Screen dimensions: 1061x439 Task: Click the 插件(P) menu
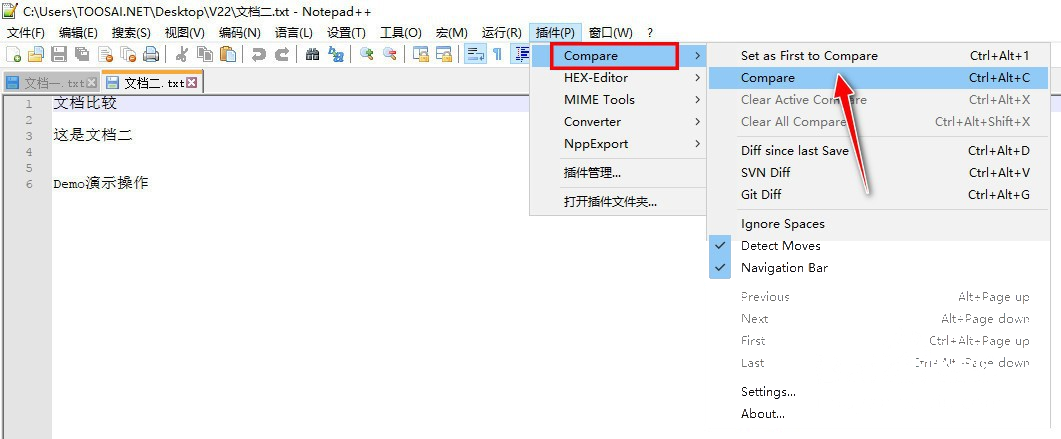pos(555,32)
